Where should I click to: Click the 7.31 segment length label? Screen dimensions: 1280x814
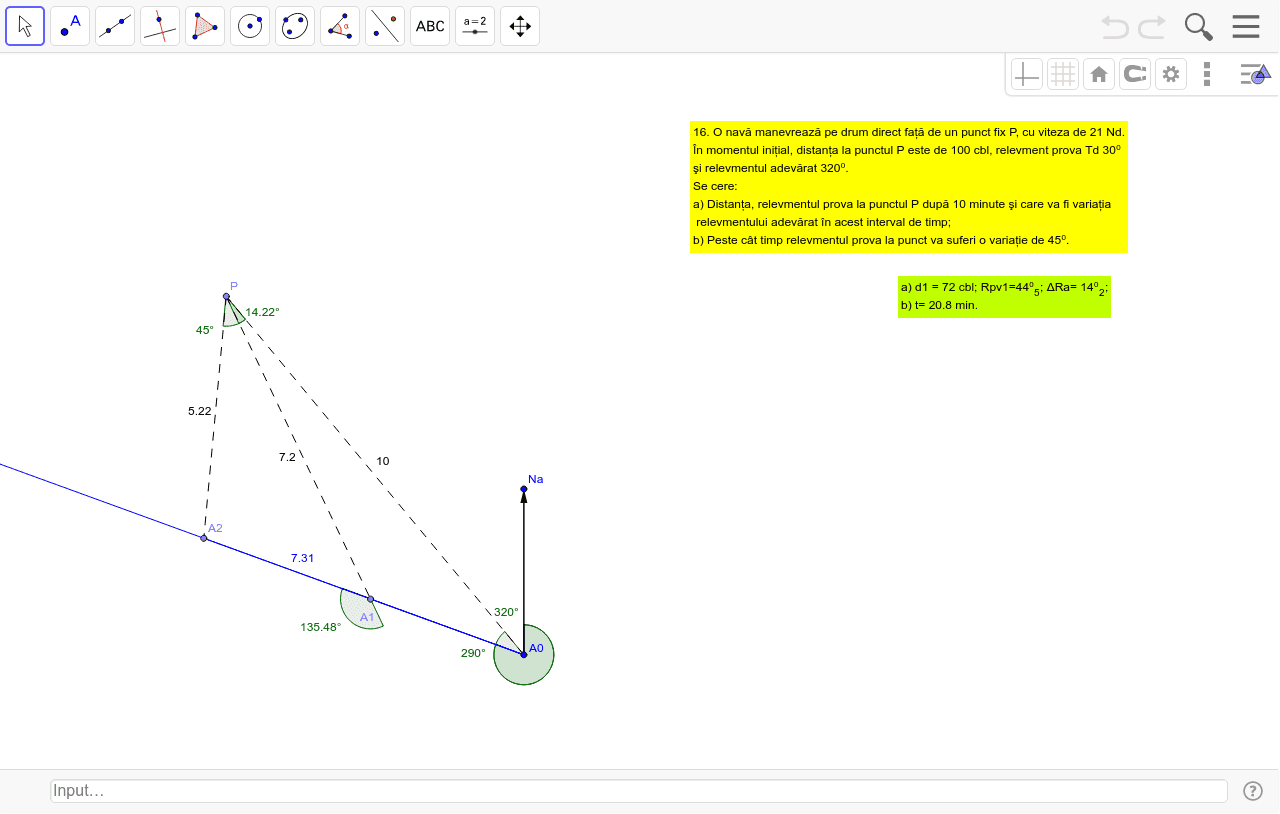[x=303, y=558]
